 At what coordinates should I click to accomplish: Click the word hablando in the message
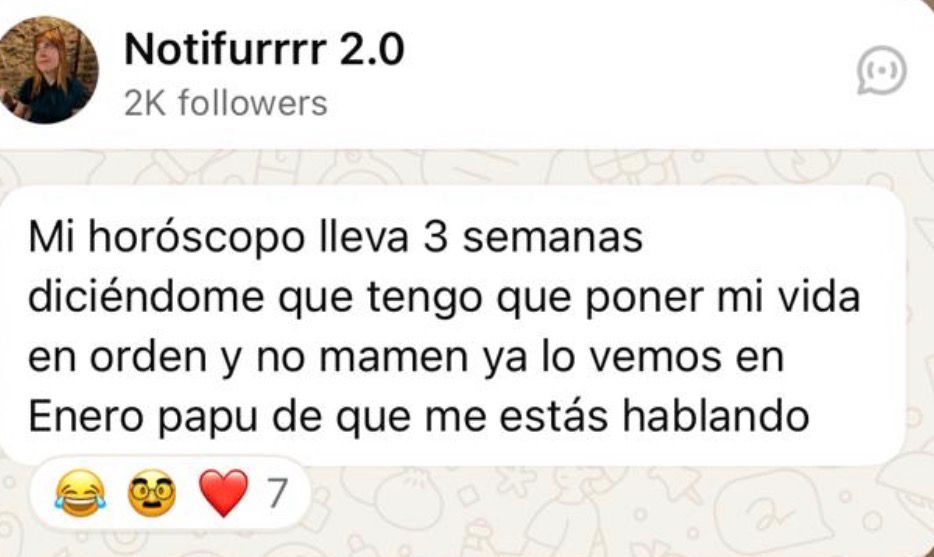coord(715,416)
